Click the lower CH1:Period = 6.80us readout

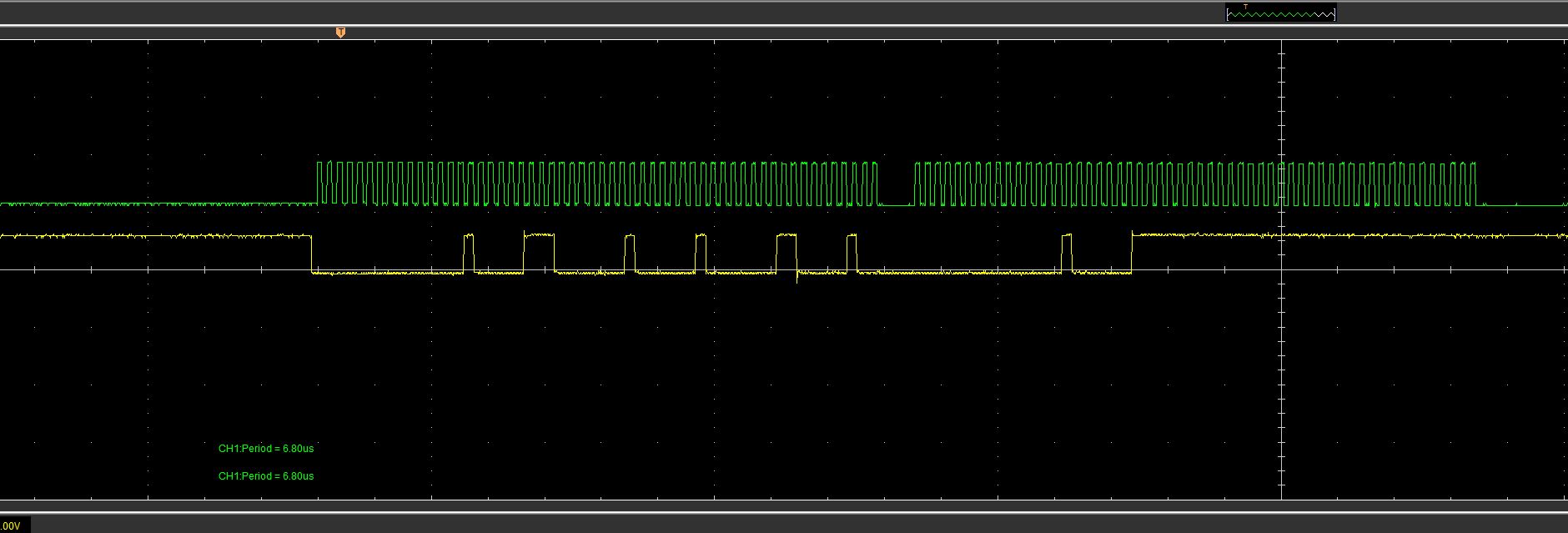point(266,476)
